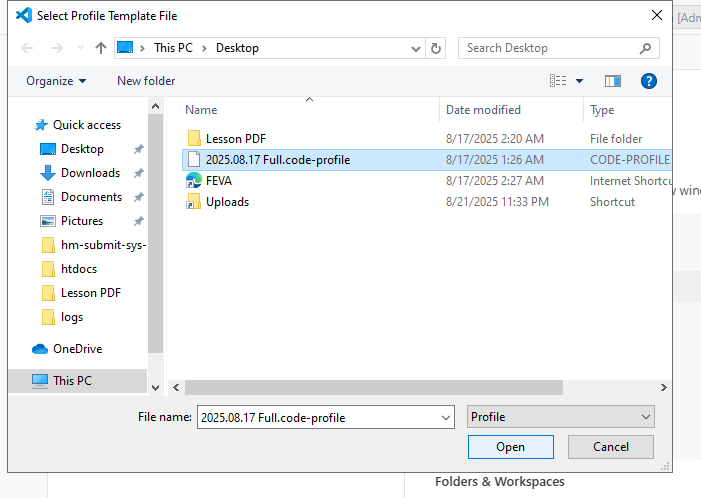Select the FEVA Internet shortcut

coord(218,181)
